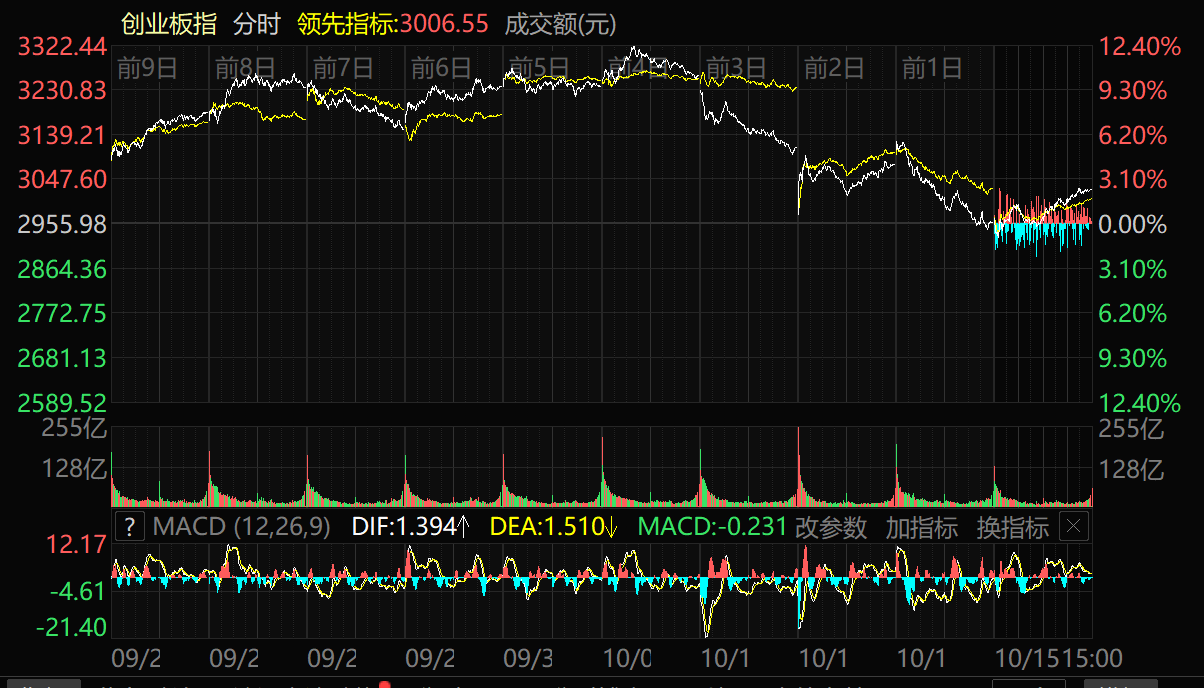Jump to the 前9日 day section
This screenshot has height=688, width=1204.
tap(148, 68)
